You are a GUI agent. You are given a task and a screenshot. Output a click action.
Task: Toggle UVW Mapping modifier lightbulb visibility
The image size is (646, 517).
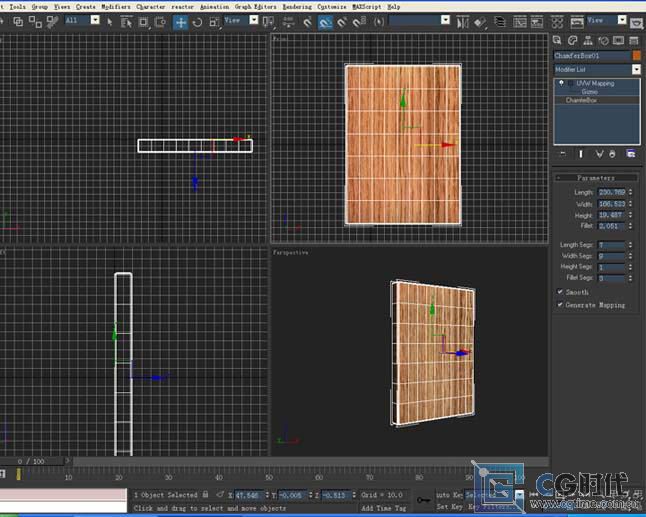coord(561,83)
